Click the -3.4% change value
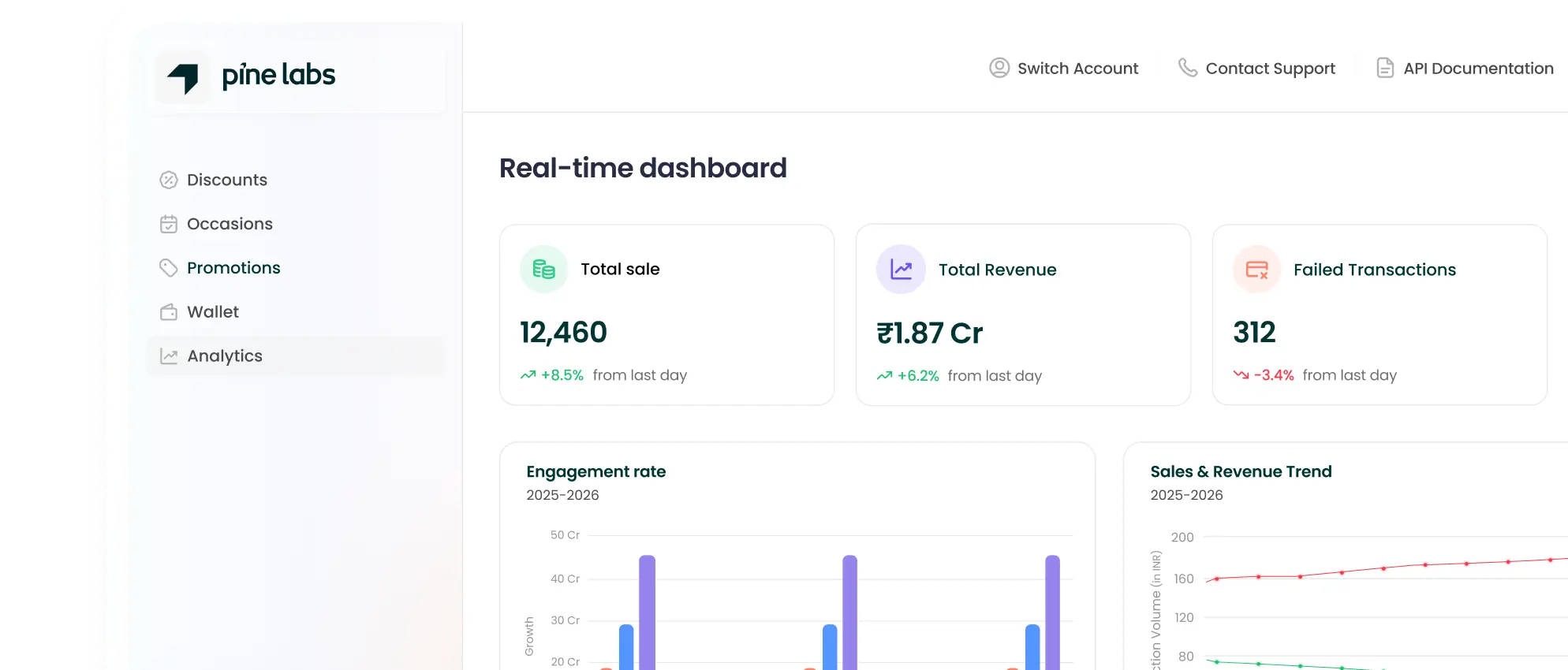The width and height of the screenshot is (1568, 670). [1274, 375]
